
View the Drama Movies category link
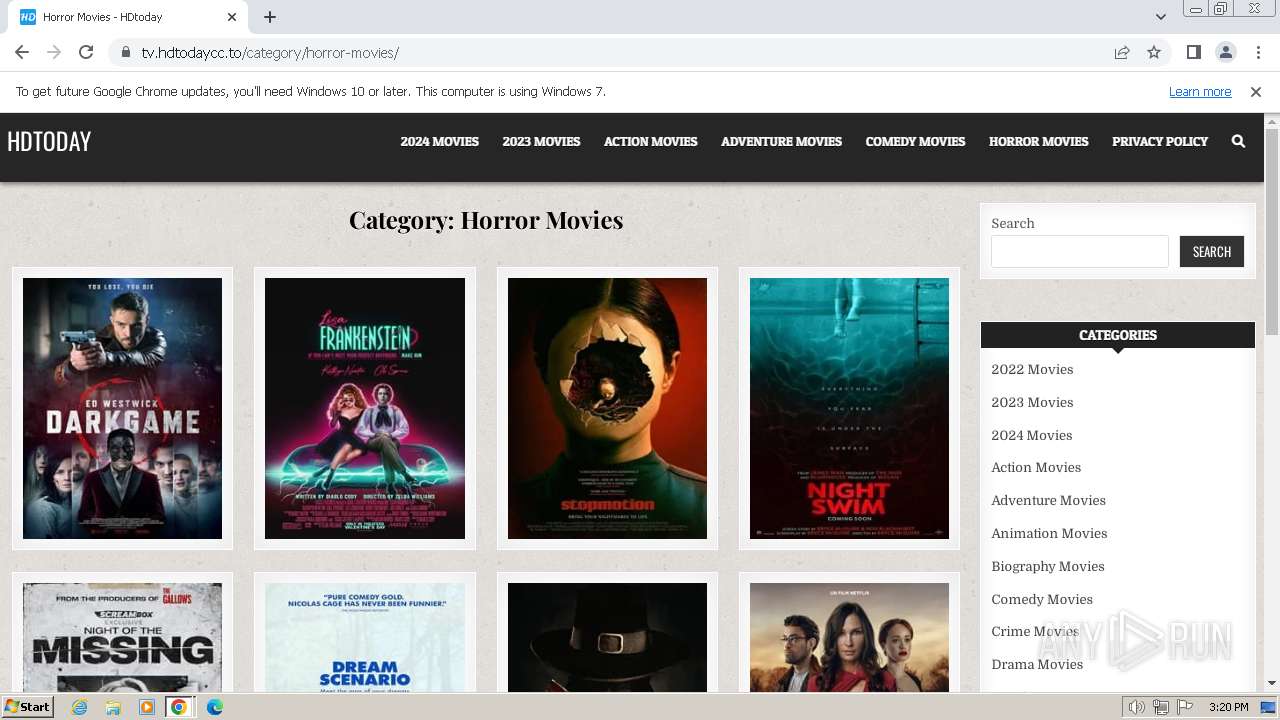(x=1037, y=665)
